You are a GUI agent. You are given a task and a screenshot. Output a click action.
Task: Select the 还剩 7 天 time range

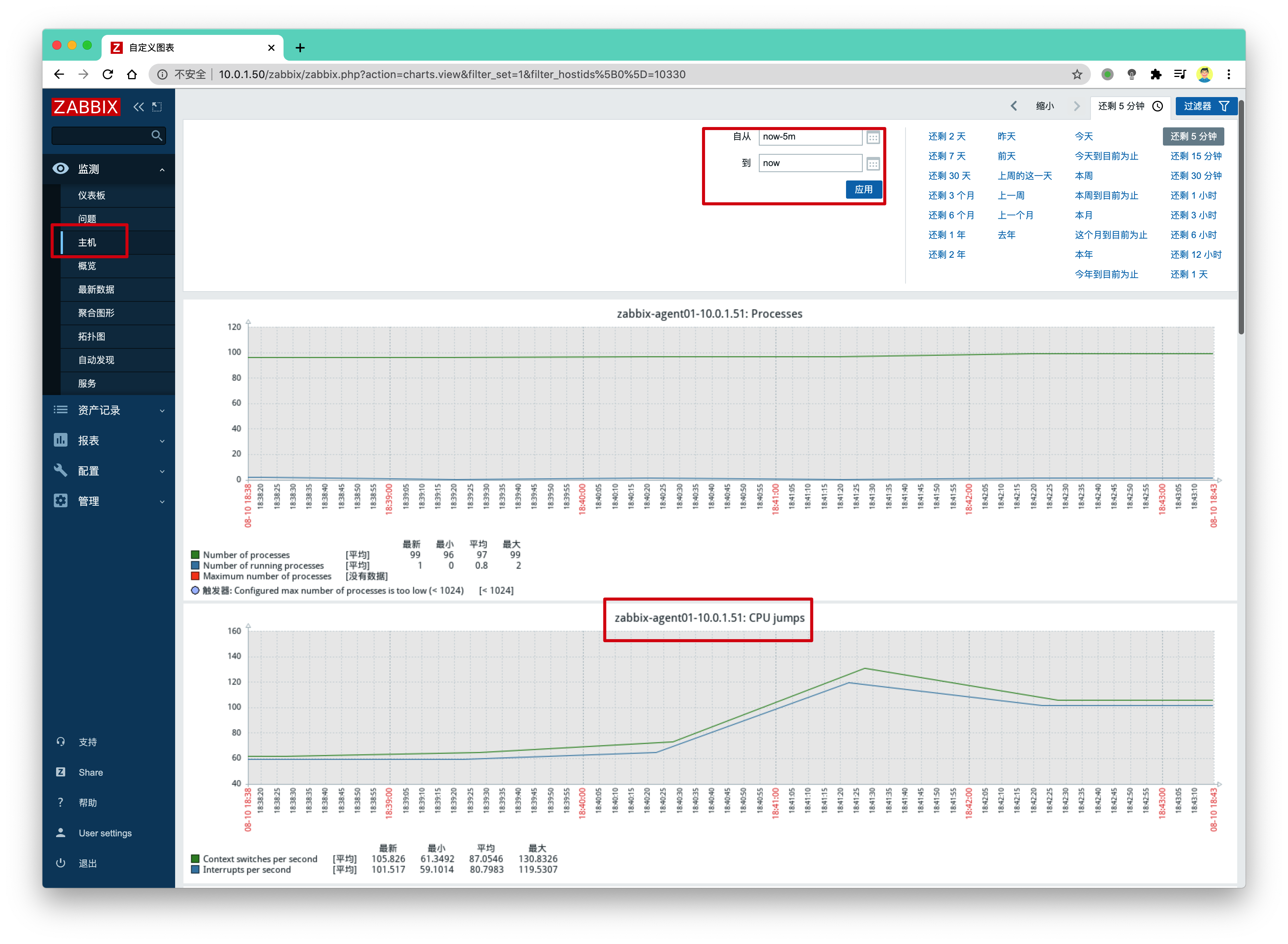tap(946, 156)
